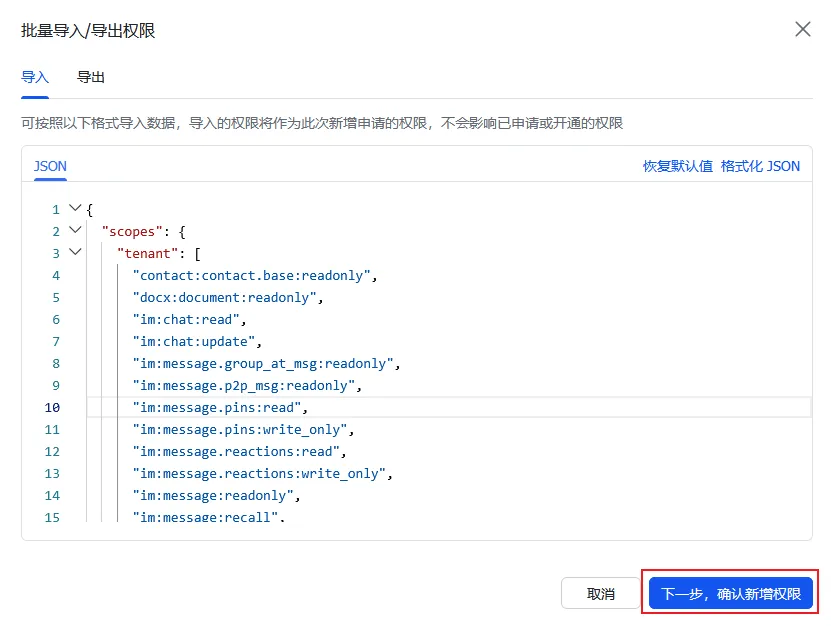Click line number 6 in the gutter

point(56,320)
